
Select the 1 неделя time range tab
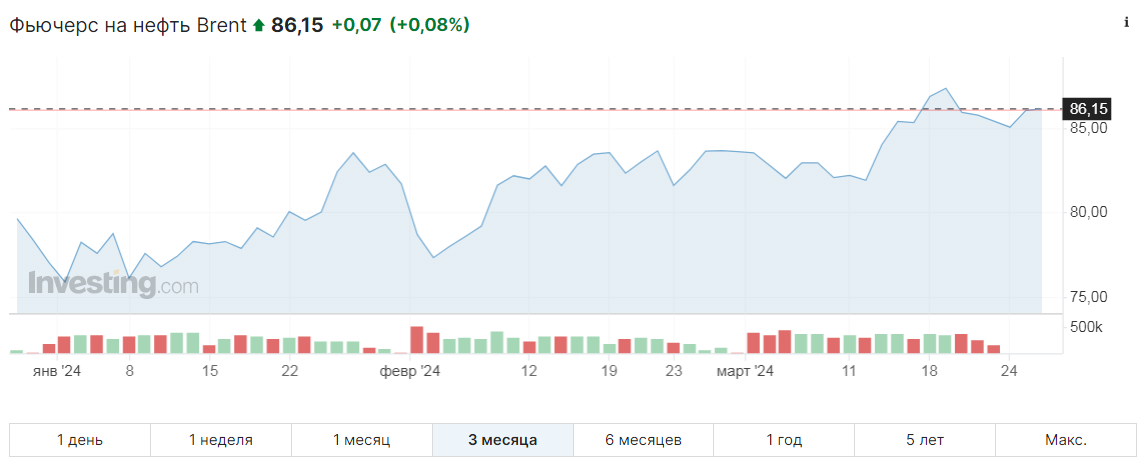tap(221, 440)
